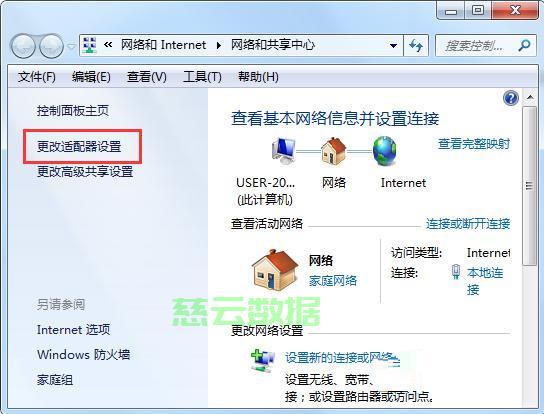Screen dimensions: 544x414
Task: Click the large house icon under active networks
Action: click(275, 270)
